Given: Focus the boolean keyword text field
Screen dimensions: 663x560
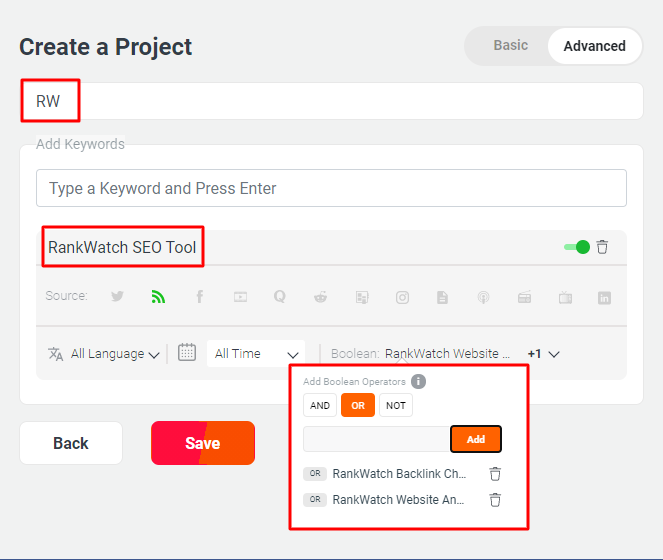Looking at the screenshot, I should [x=377, y=439].
